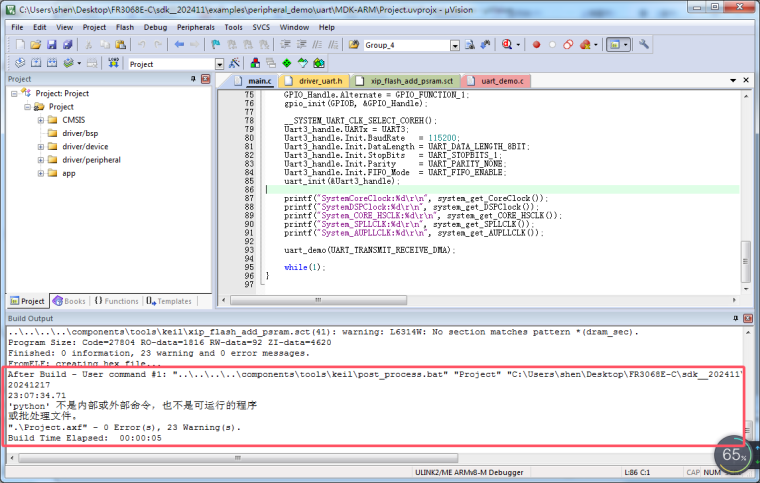
Task: Open the Project target dropdown
Action: click(220, 63)
